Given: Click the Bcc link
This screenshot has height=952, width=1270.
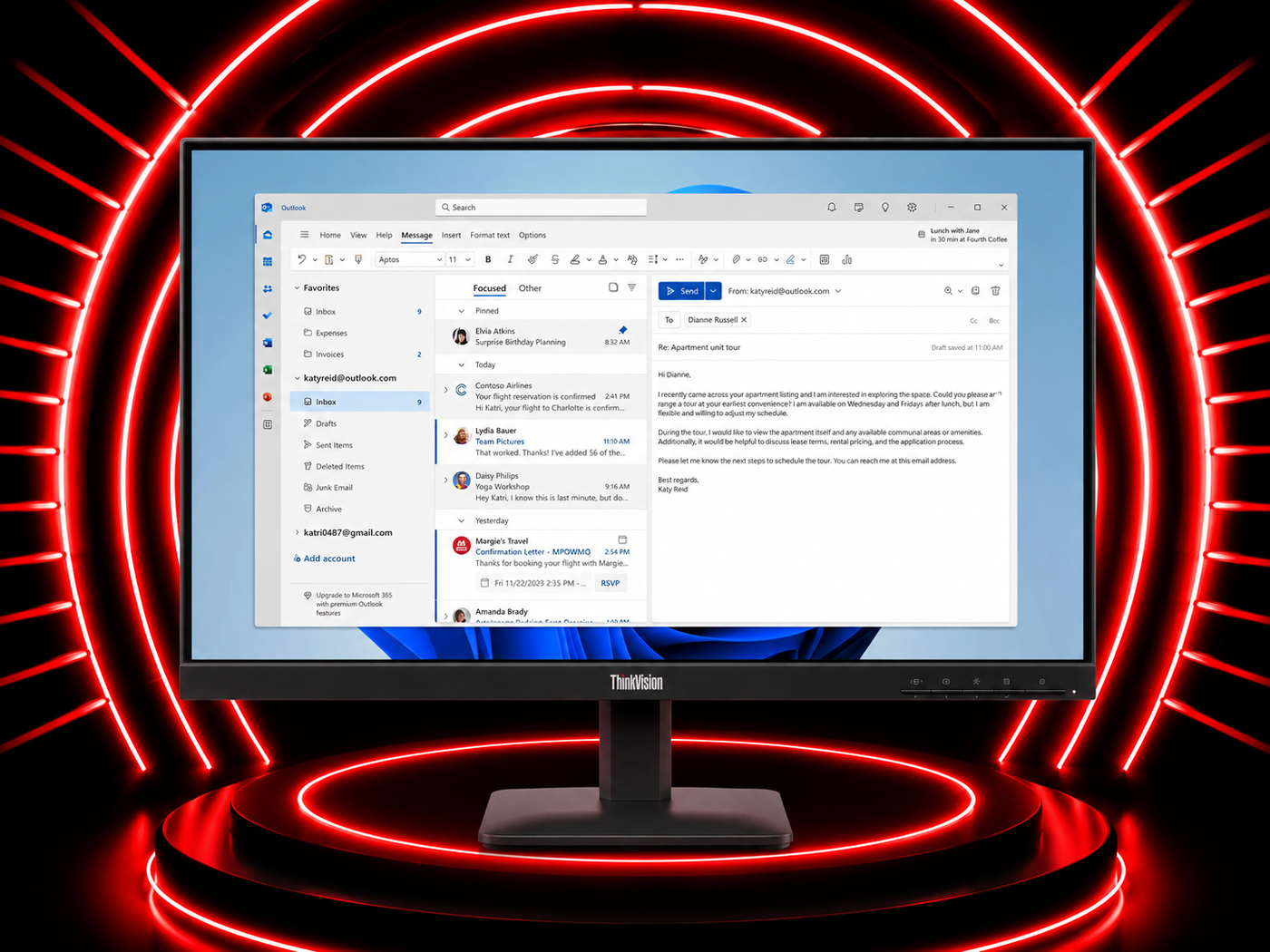Looking at the screenshot, I should point(994,321).
